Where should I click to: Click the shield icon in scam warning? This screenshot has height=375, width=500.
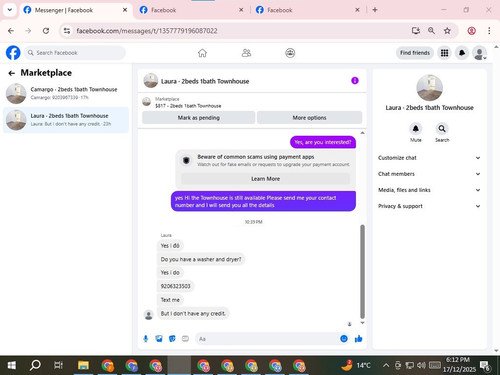tap(186, 161)
